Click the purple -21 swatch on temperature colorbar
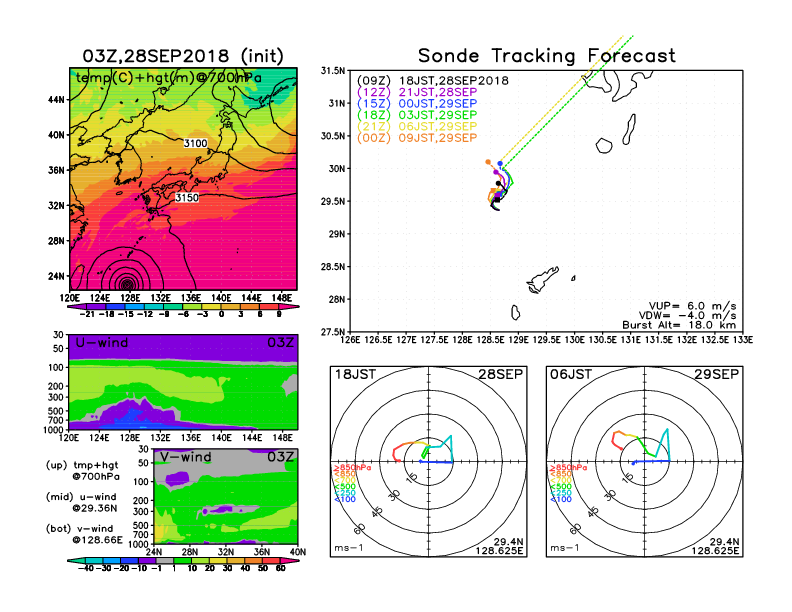Image resolution: width=792 pixels, height=612 pixels. tap(76, 307)
